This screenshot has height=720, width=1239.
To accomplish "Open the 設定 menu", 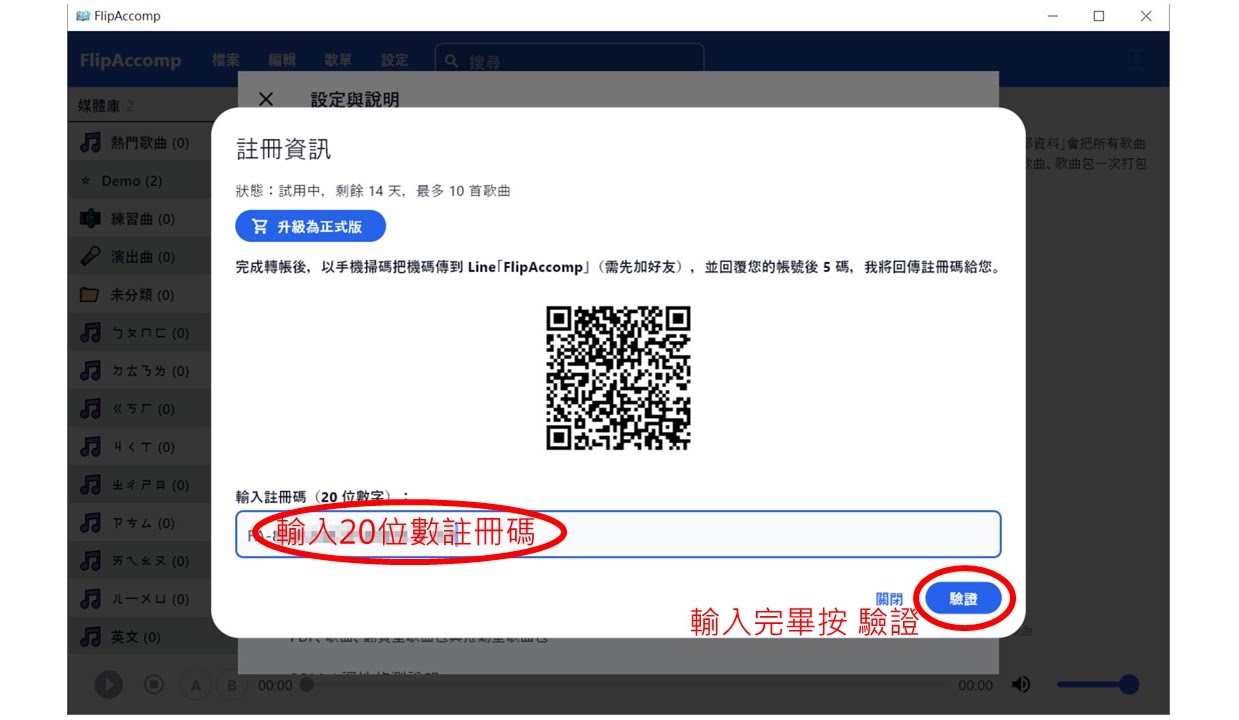I will coord(394,60).
